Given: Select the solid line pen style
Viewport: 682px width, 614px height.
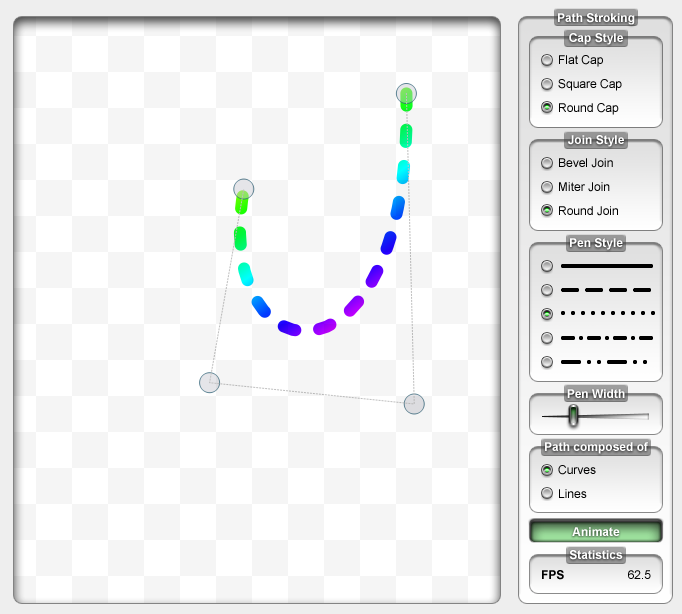Looking at the screenshot, I should (x=547, y=266).
